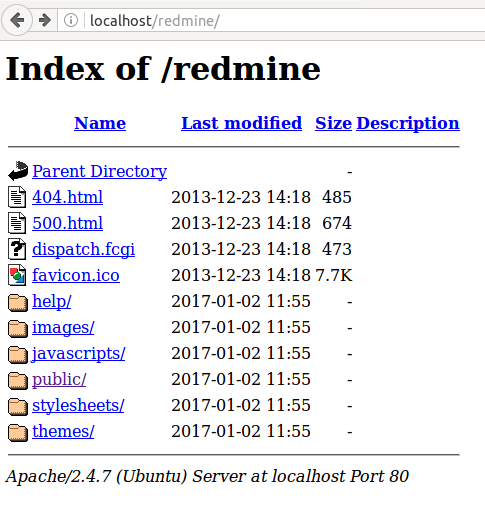Browse into the javascripts/ directory

click(78, 354)
